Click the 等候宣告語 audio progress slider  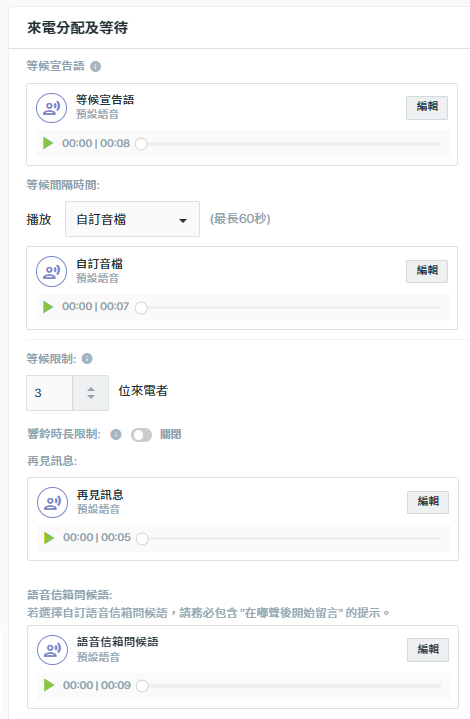point(288,144)
